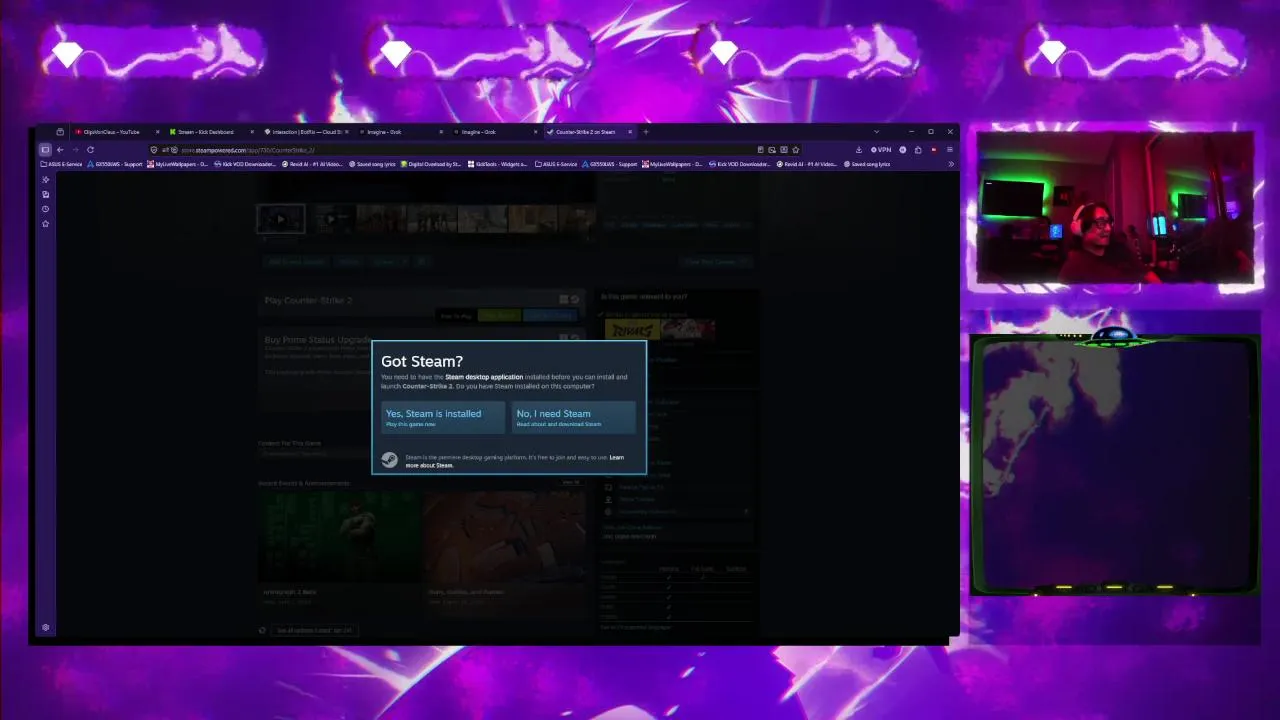This screenshot has width=1280, height=720.
Task: Open the downloads panel
Action: click(x=859, y=150)
